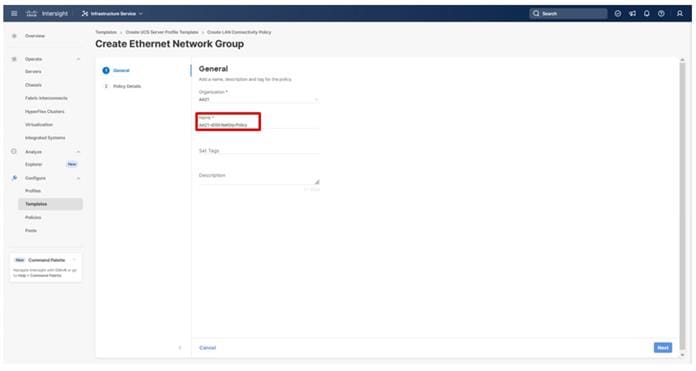Open the user profile icon

[x=680, y=13]
